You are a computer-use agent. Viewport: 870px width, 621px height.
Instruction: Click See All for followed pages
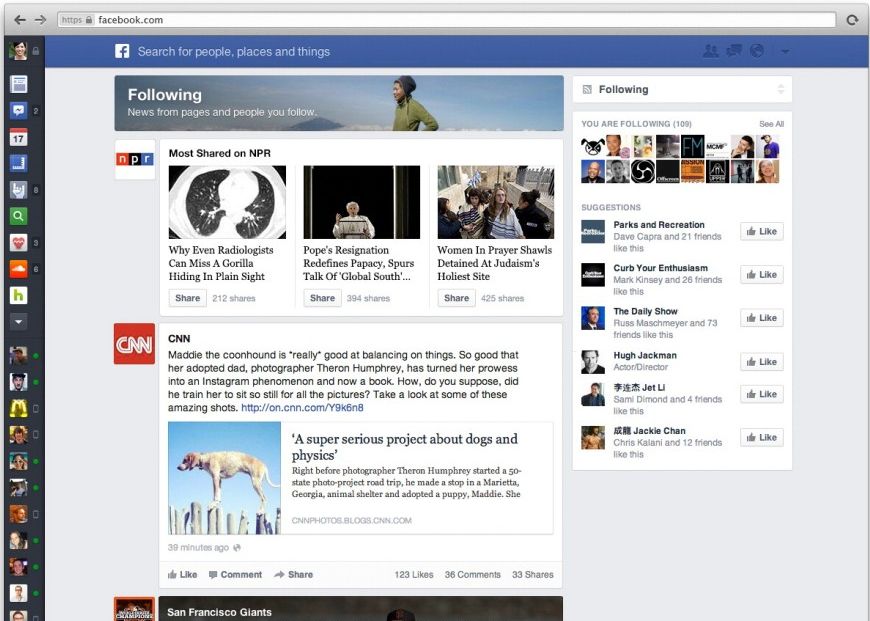point(771,124)
